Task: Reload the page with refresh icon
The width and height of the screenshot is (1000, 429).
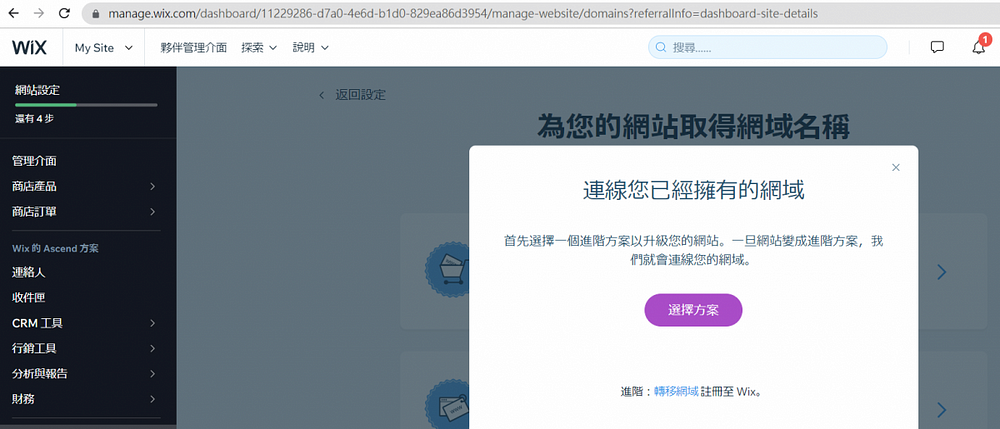Action: pos(64,13)
